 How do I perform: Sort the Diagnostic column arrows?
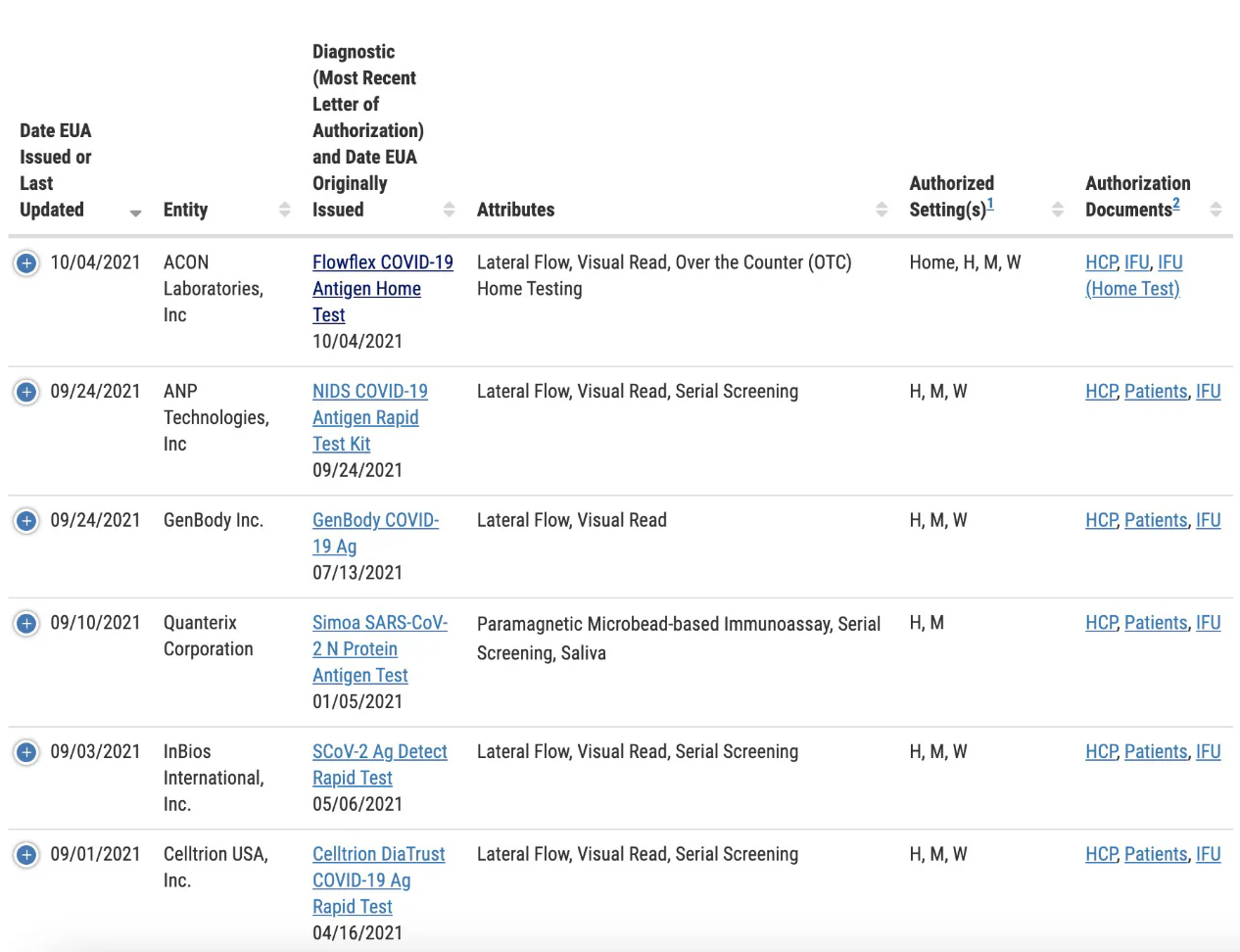pos(450,210)
